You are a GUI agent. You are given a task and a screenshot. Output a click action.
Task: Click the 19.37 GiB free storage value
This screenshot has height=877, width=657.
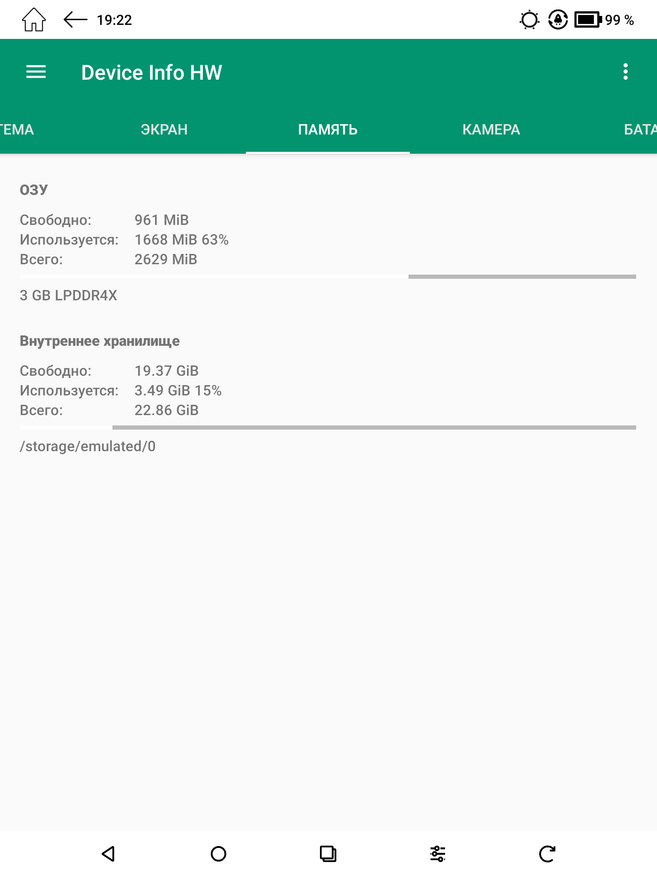[x=167, y=371]
